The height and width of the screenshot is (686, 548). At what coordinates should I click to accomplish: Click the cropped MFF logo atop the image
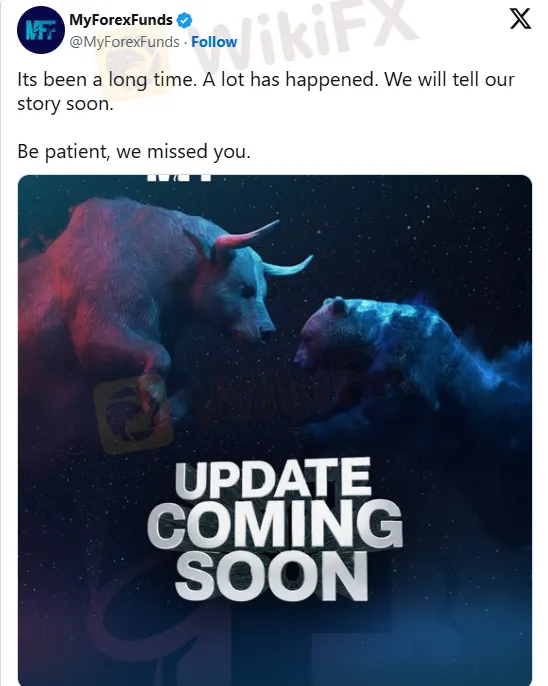tap(179, 178)
